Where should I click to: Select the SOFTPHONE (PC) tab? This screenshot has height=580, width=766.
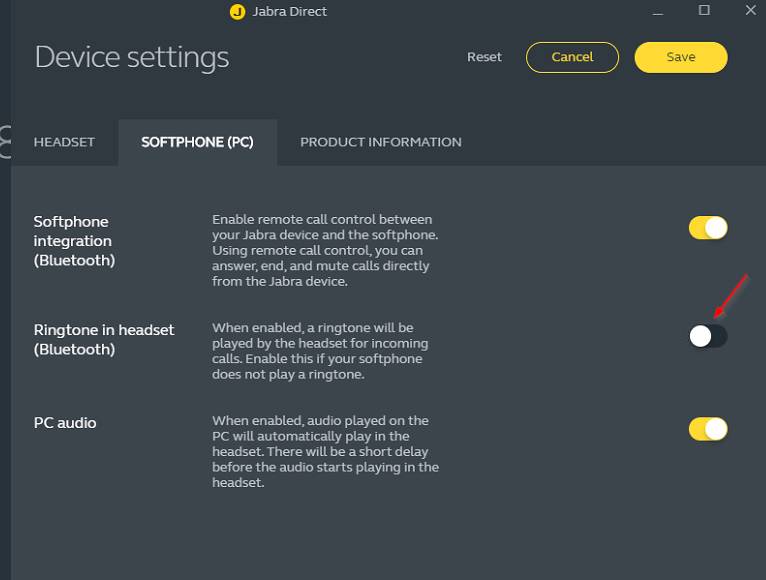pos(197,142)
